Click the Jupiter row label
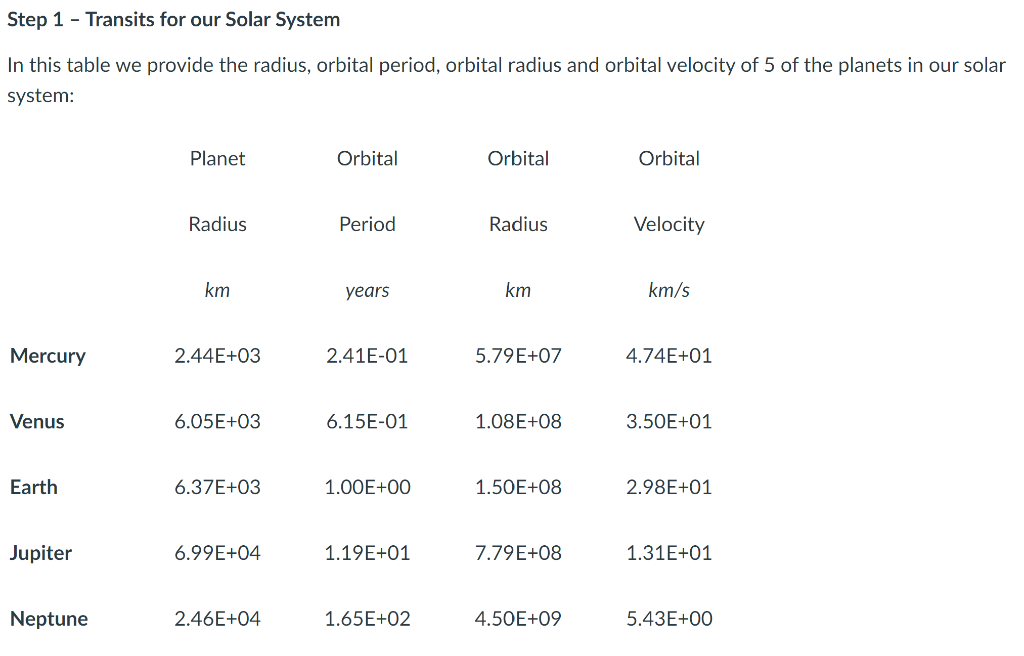The image size is (1024, 656). point(41,553)
